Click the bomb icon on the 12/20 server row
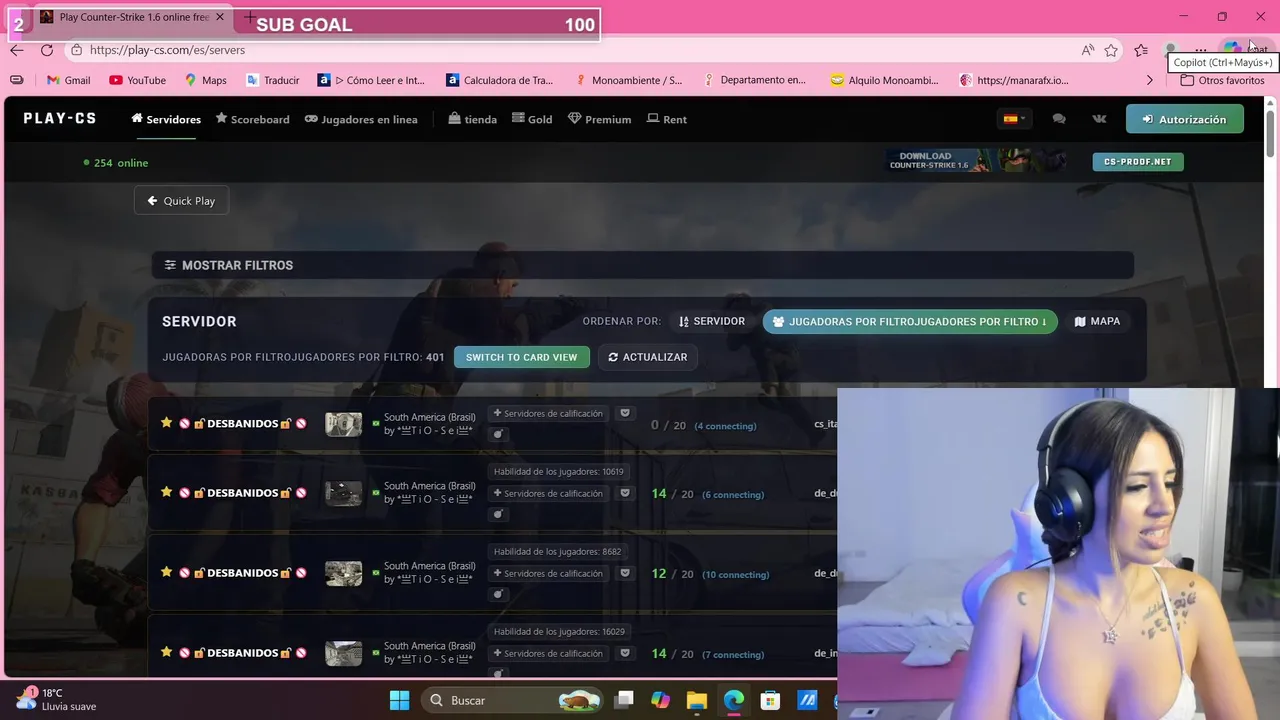The height and width of the screenshot is (720, 1280). pyautogui.click(x=498, y=594)
